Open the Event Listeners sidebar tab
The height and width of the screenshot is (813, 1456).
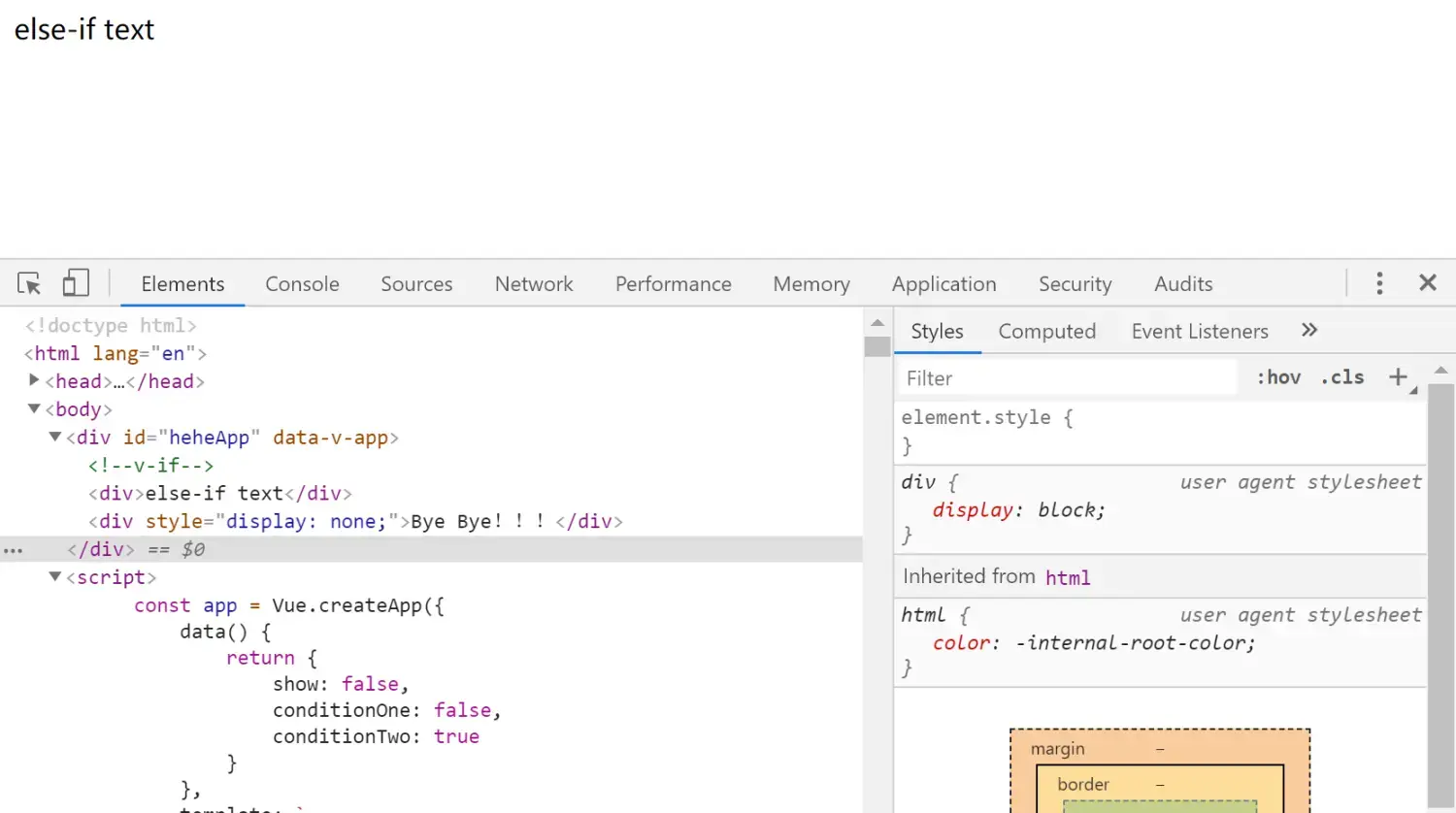click(1200, 331)
